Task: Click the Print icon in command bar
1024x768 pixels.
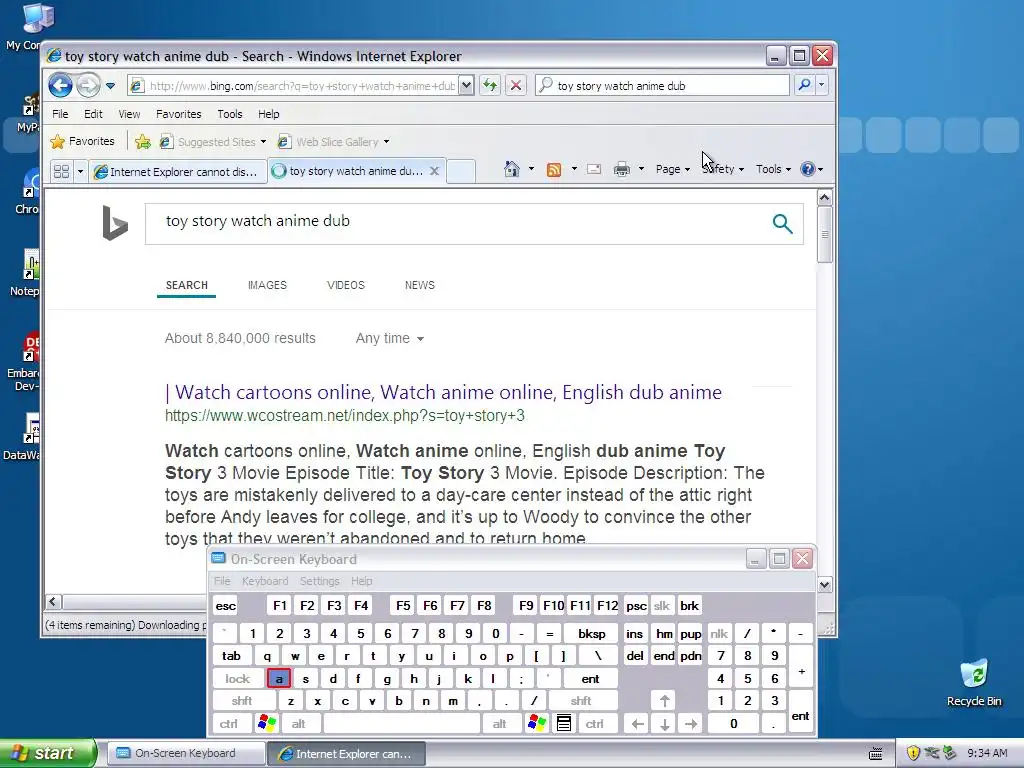Action: pyautogui.click(x=622, y=169)
